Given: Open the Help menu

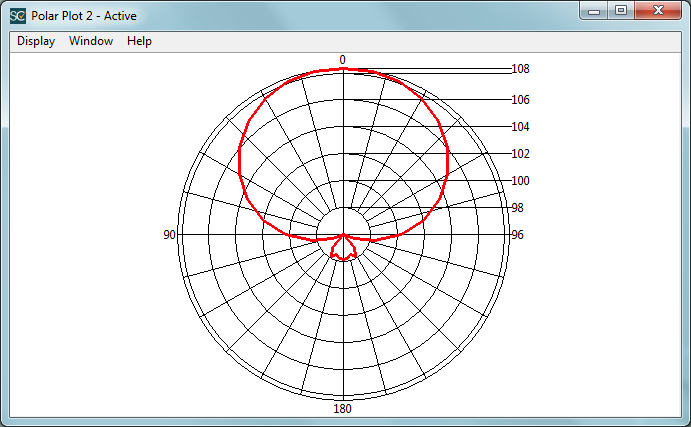Looking at the screenshot, I should click(x=139, y=41).
